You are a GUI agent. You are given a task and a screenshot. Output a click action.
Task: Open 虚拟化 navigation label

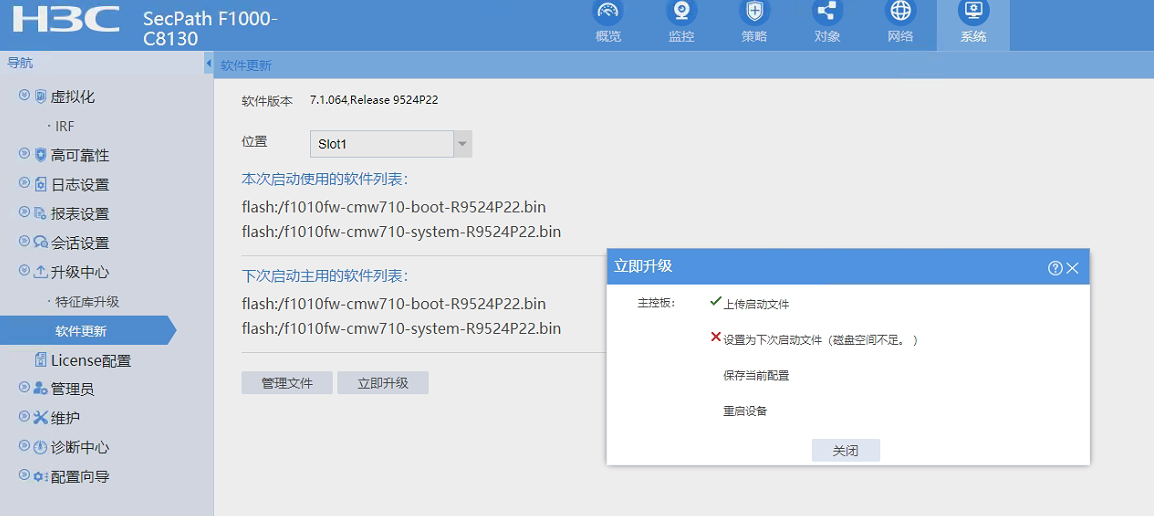click(x=73, y=96)
